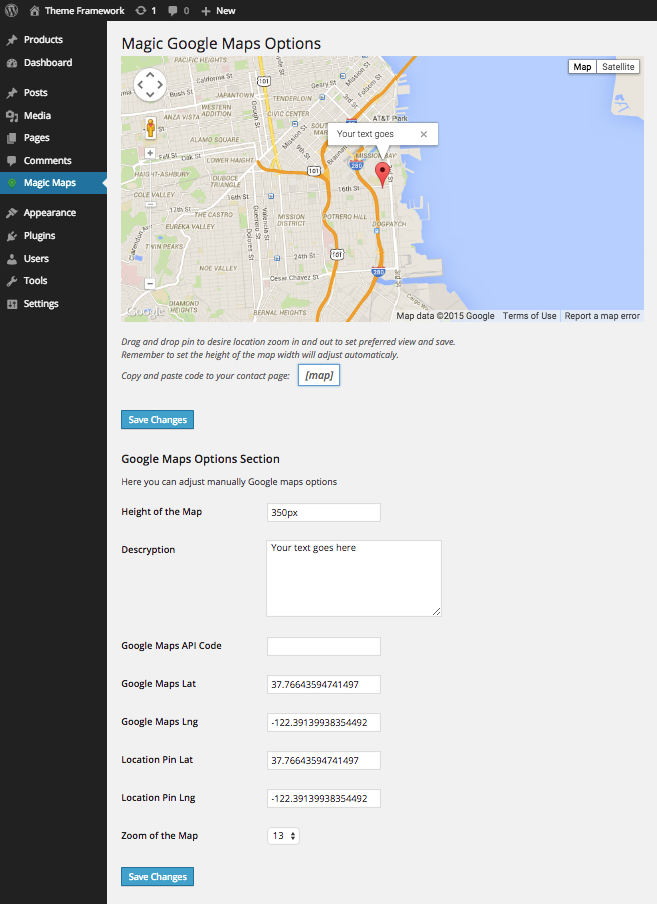Click the 'Magic Google Maps Options' heading
657x904 pixels.
point(221,44)
